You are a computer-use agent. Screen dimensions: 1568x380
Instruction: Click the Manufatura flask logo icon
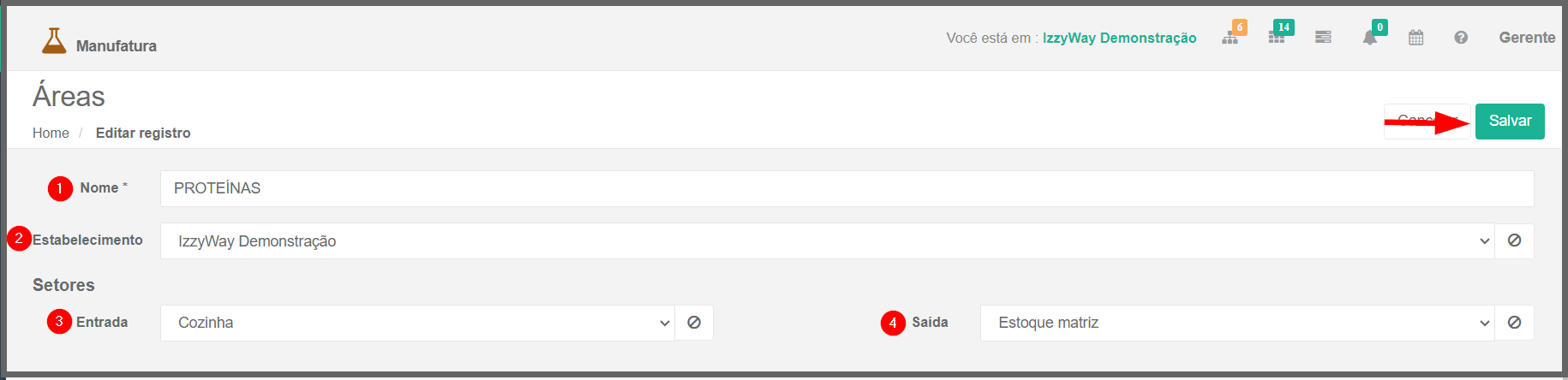click(x=54, y=40)
